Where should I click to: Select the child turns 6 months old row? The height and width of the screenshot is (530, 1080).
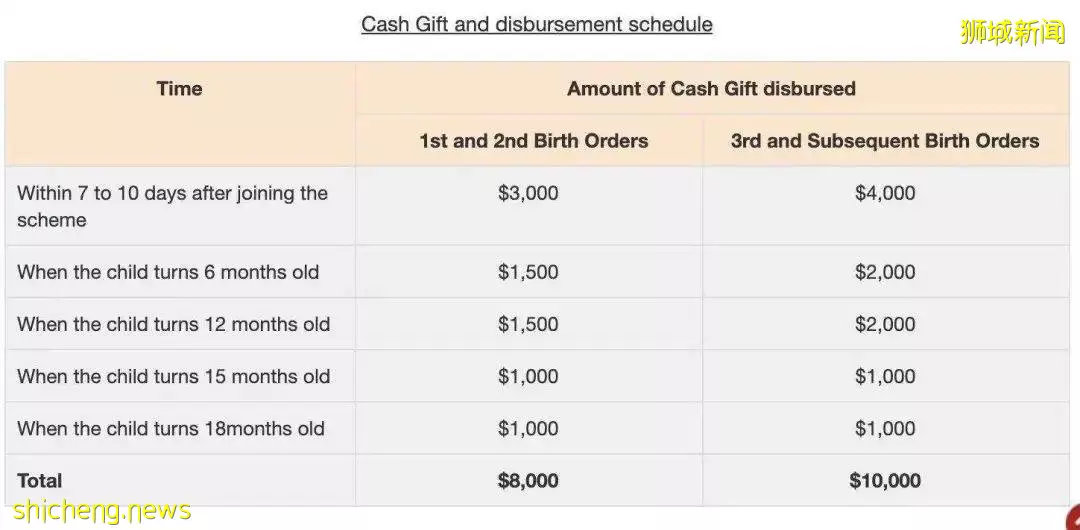(x=537, y=272)
